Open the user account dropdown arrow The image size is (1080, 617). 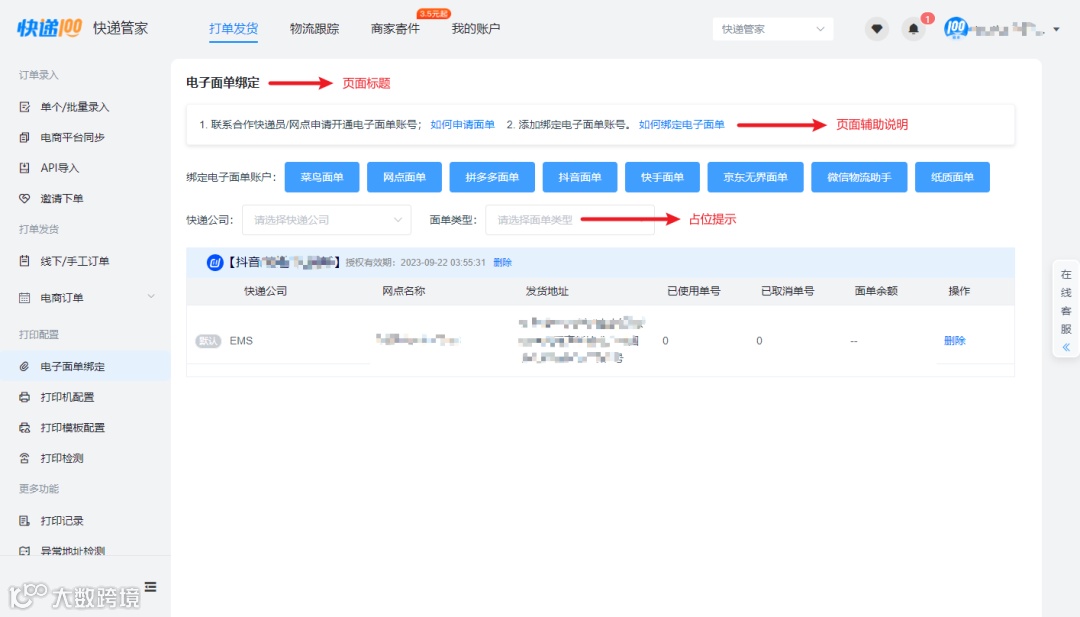coord(1057,29)
